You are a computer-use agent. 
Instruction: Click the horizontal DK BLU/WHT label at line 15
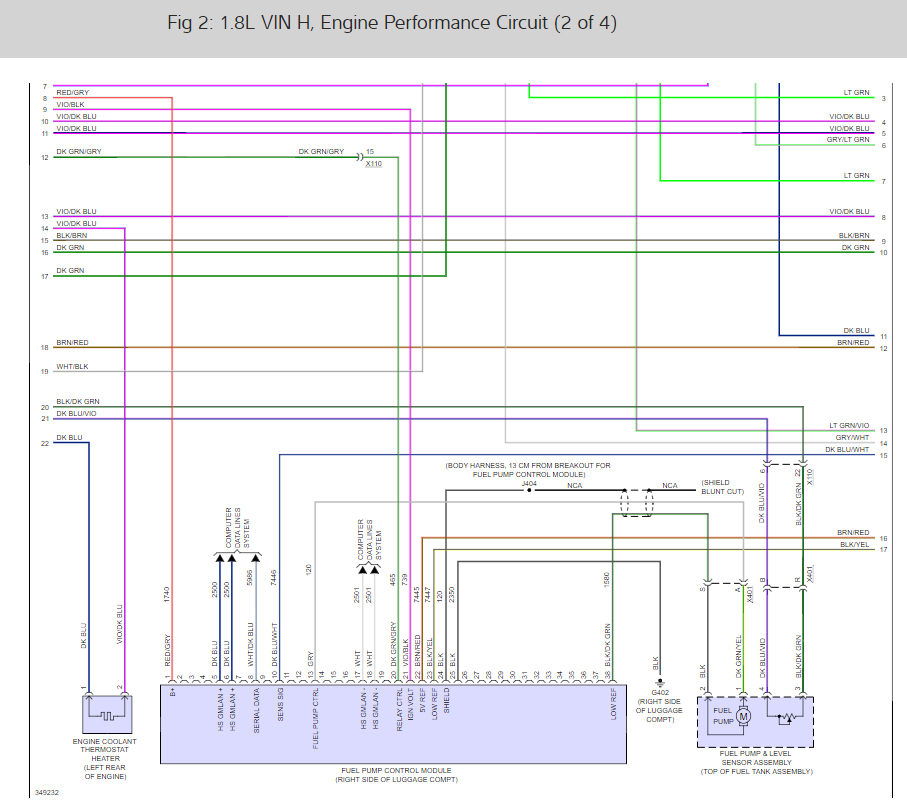click(x=847, y=449)
